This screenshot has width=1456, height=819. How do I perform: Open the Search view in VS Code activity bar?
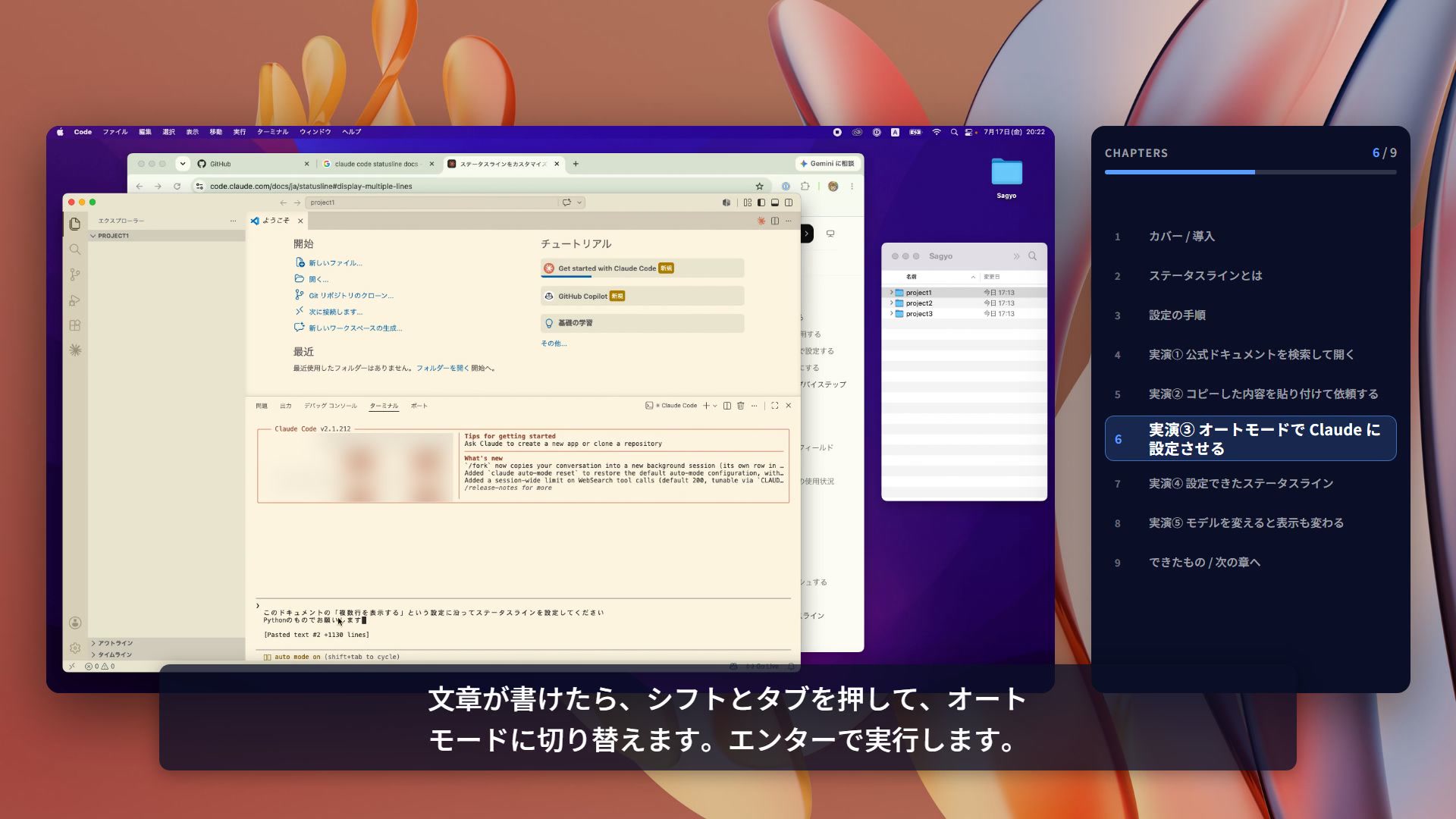point(75,249)
